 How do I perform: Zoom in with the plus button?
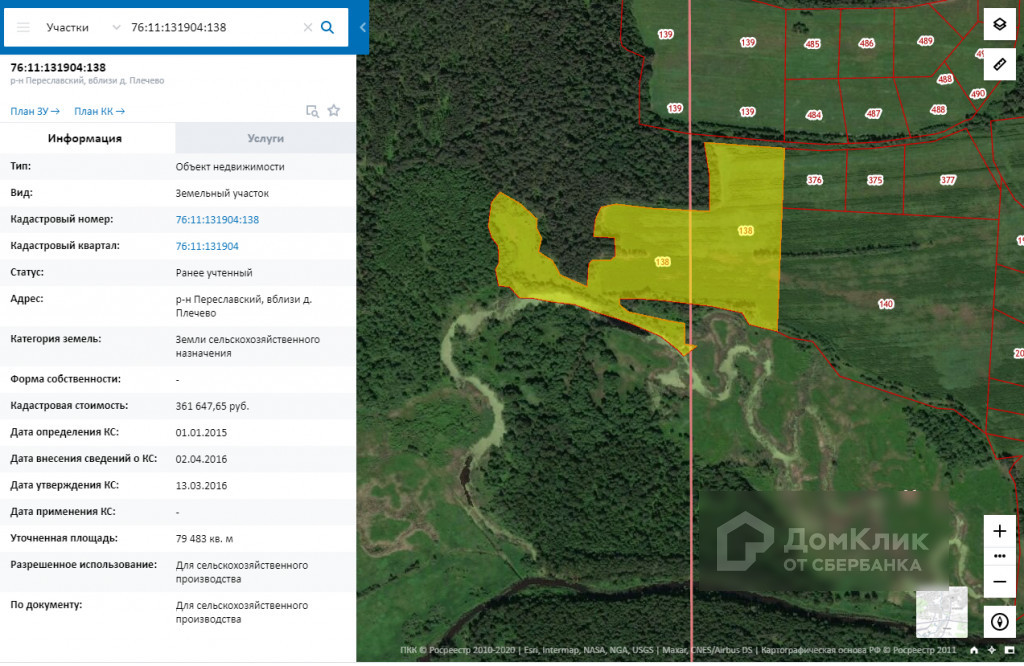(999, 531)
